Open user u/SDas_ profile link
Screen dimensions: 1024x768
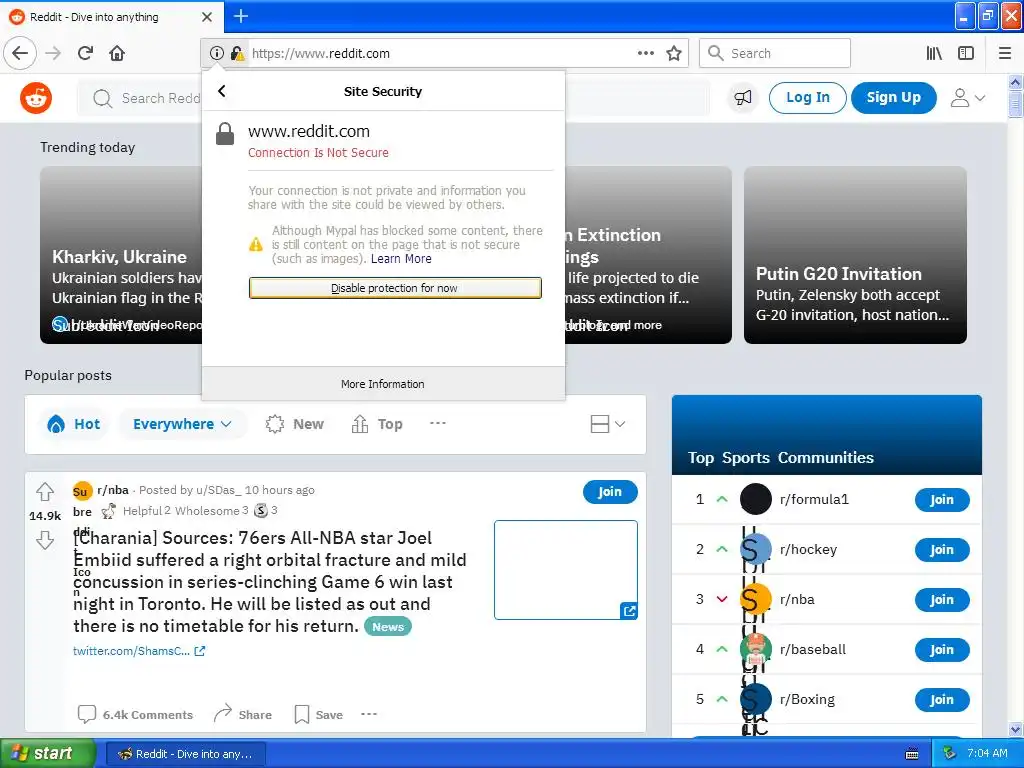tap(218, 490)
